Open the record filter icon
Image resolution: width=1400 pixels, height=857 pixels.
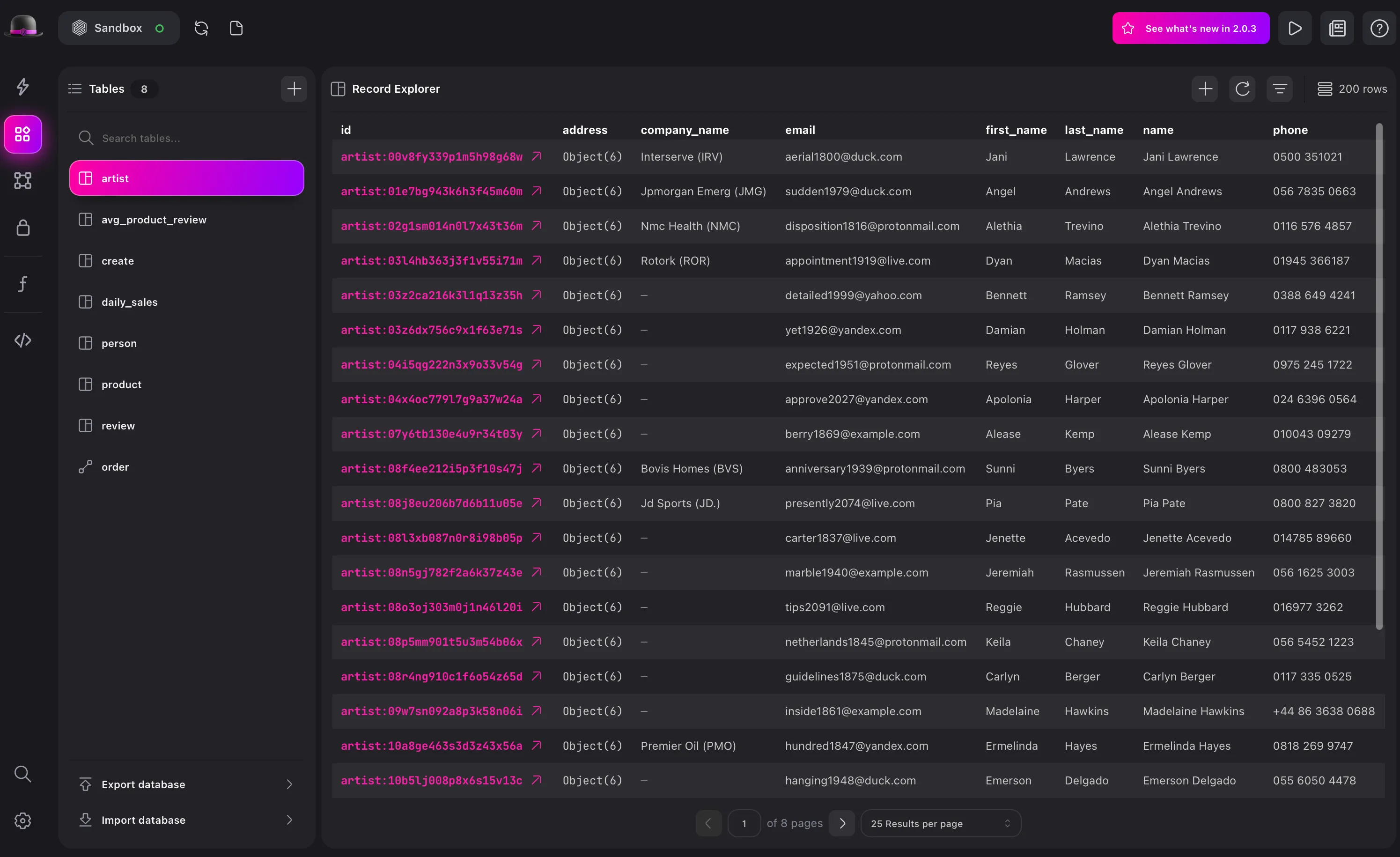(1280, 89)
